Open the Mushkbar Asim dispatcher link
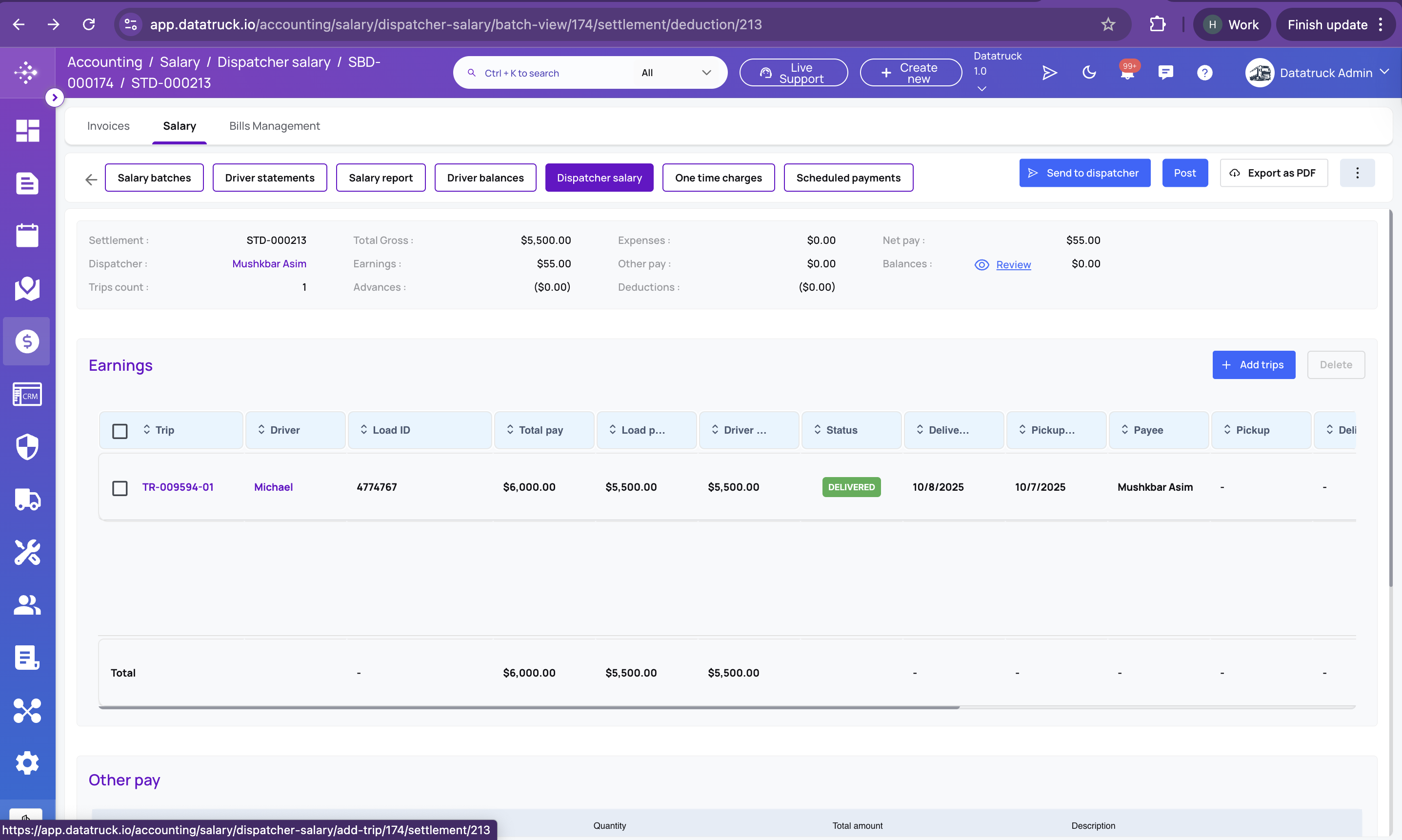 click(269, 264)
